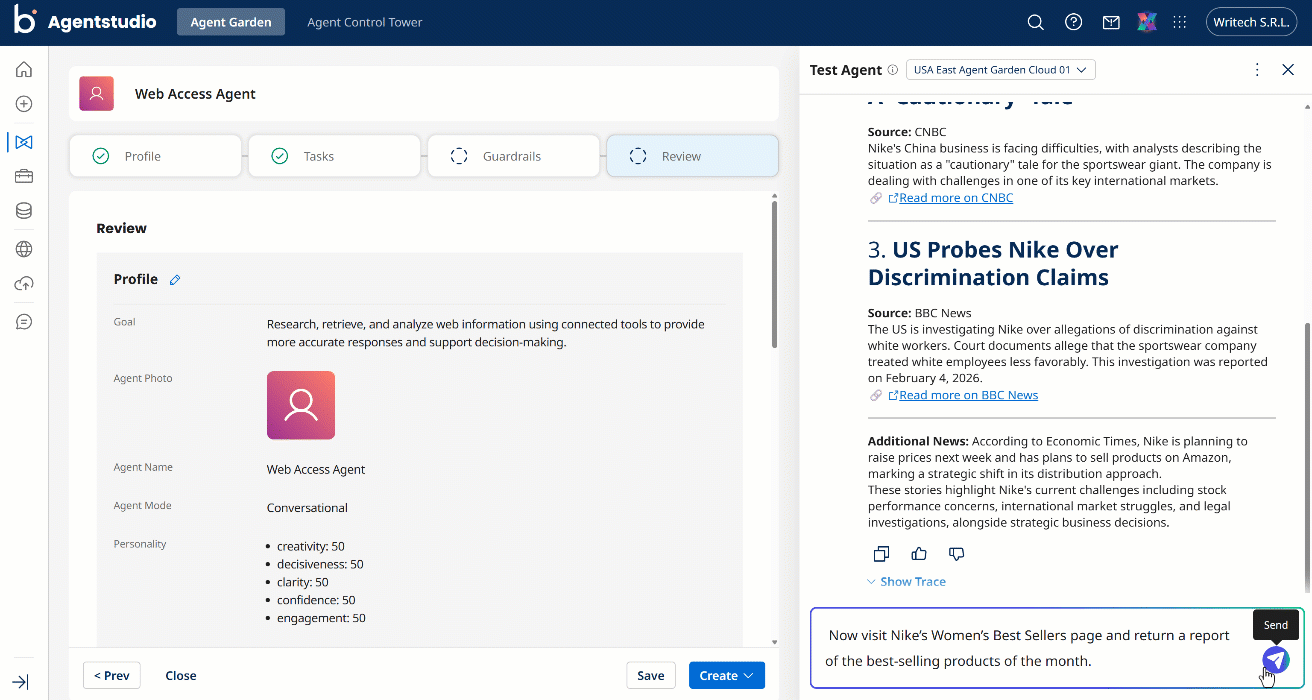1312x700 pixels.
Task: Click the 'Review' section heading
Action: 122,228
